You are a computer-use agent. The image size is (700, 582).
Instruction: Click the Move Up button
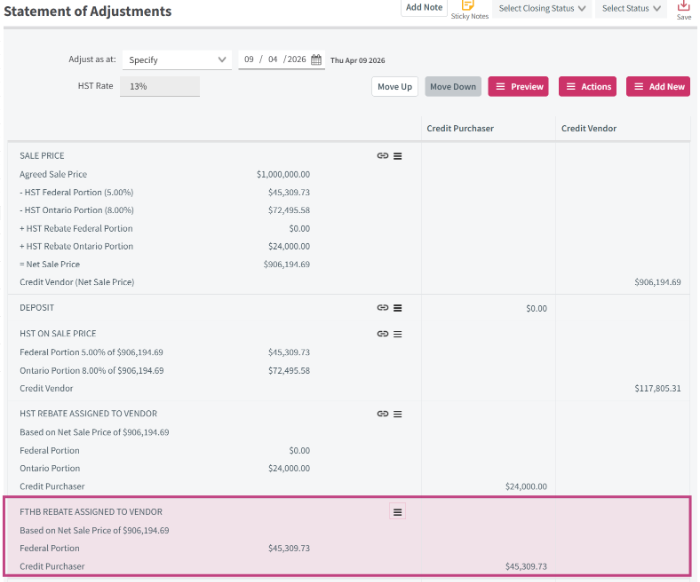pos(395,87)
